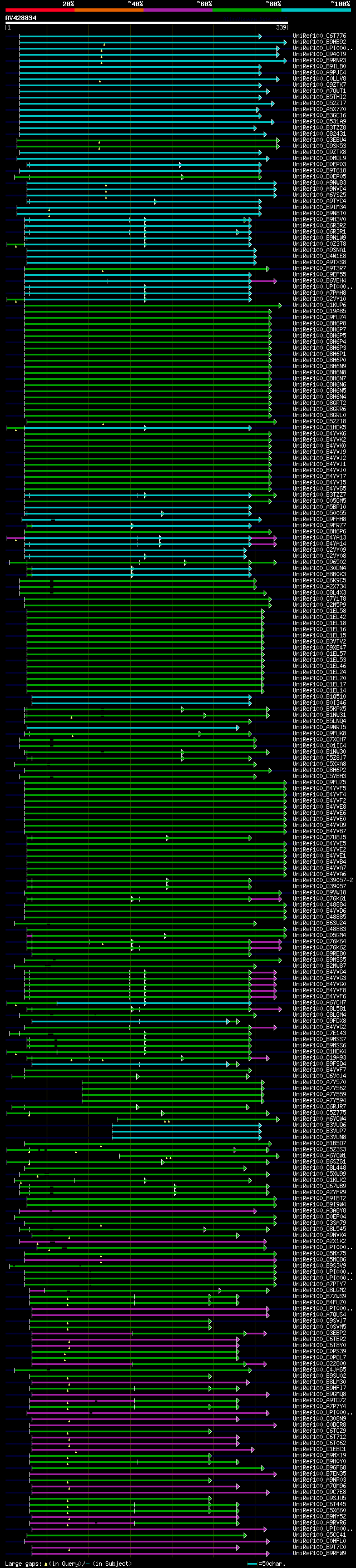The height and width of the screenshot is (1568, 356).
Task: Select hit UniRef100_O82431
Action: click(319, 134)
